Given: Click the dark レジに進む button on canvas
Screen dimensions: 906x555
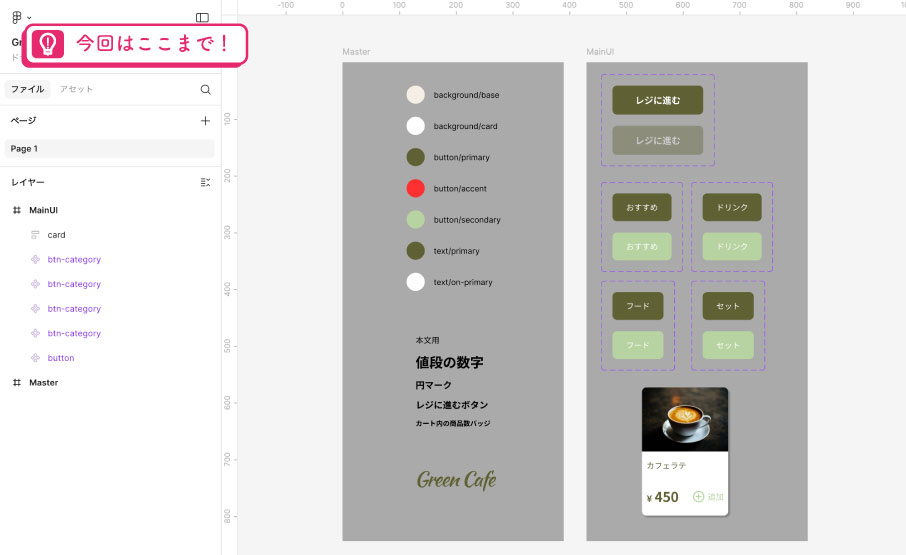Looking at the screenshot, I should pyautogui.click(x=658, y=100).
